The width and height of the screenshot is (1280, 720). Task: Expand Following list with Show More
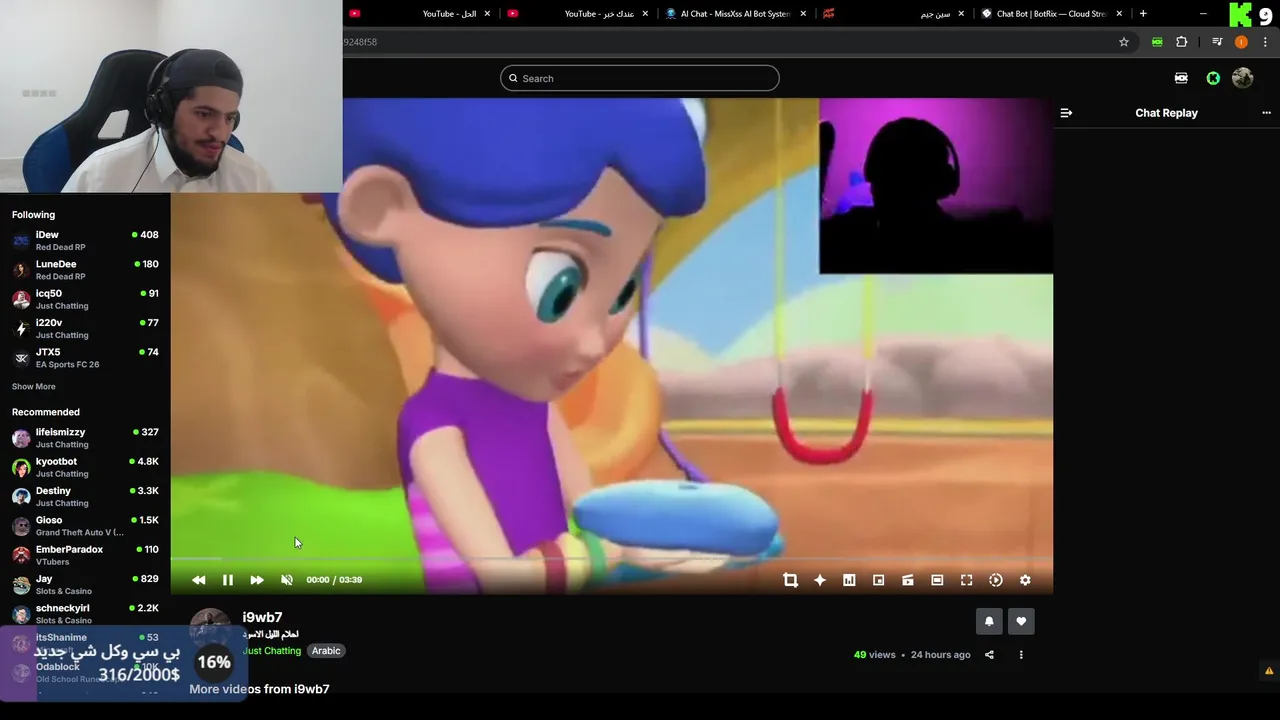click(x=34, y=387)
